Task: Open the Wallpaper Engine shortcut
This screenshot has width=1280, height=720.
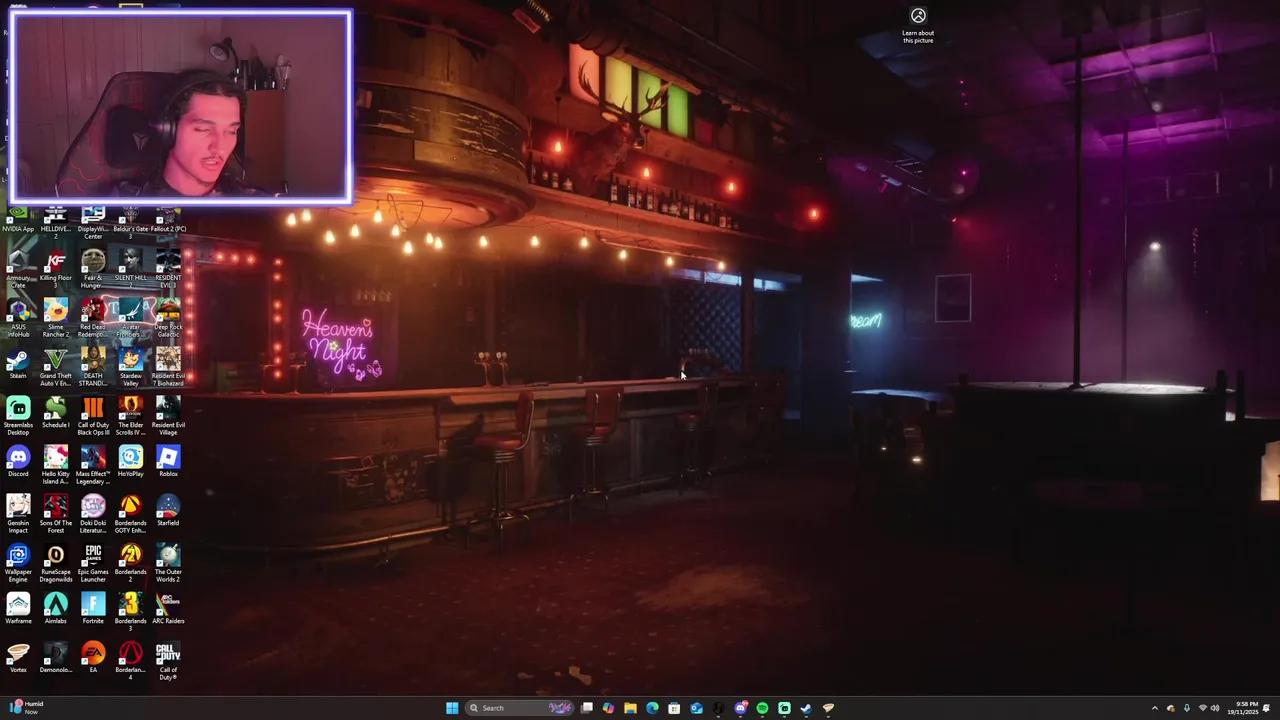Action: [18, 564]
